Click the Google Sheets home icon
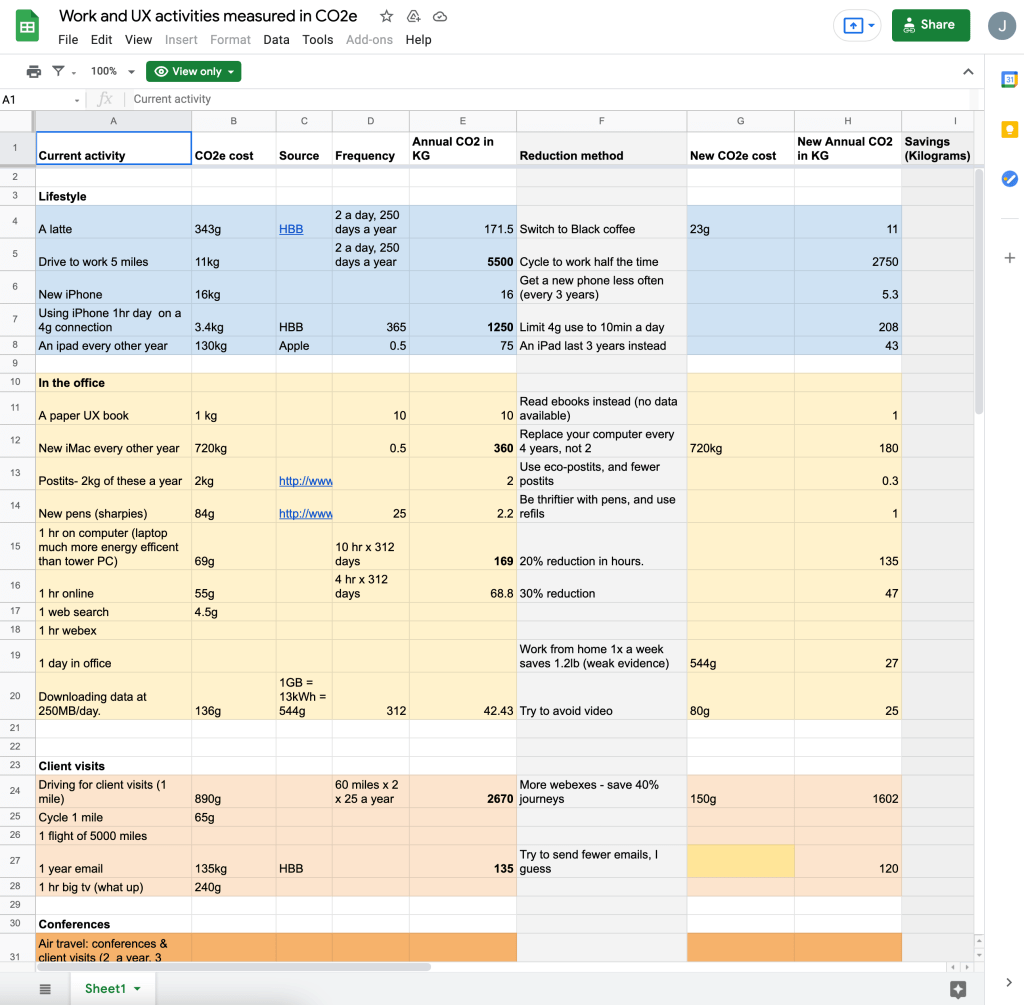The width and height of the screenshot is (1024, 1005). pyautogui.click(x=27, y=27)
